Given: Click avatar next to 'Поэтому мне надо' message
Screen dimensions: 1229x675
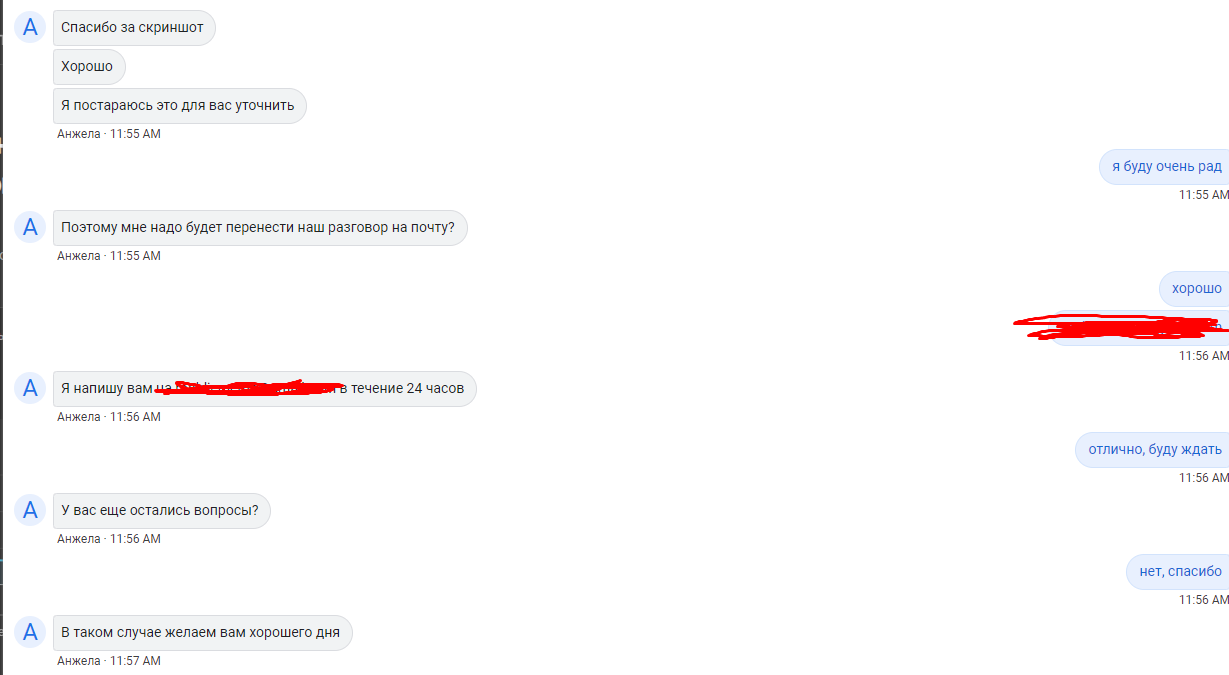Looking at the screenshot, I should tap(30, 227).
